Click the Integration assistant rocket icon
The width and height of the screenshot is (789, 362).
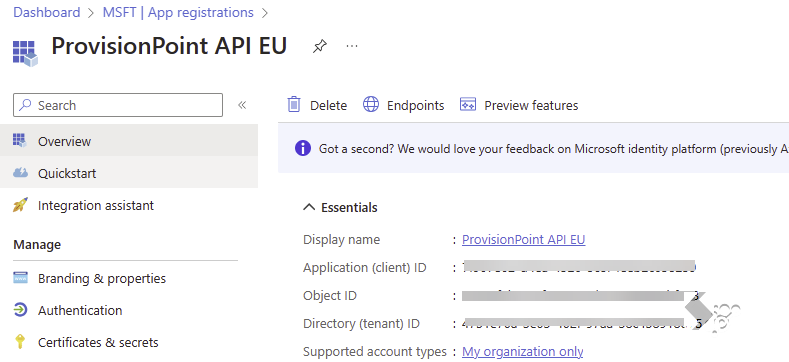(x=20, y=205)
